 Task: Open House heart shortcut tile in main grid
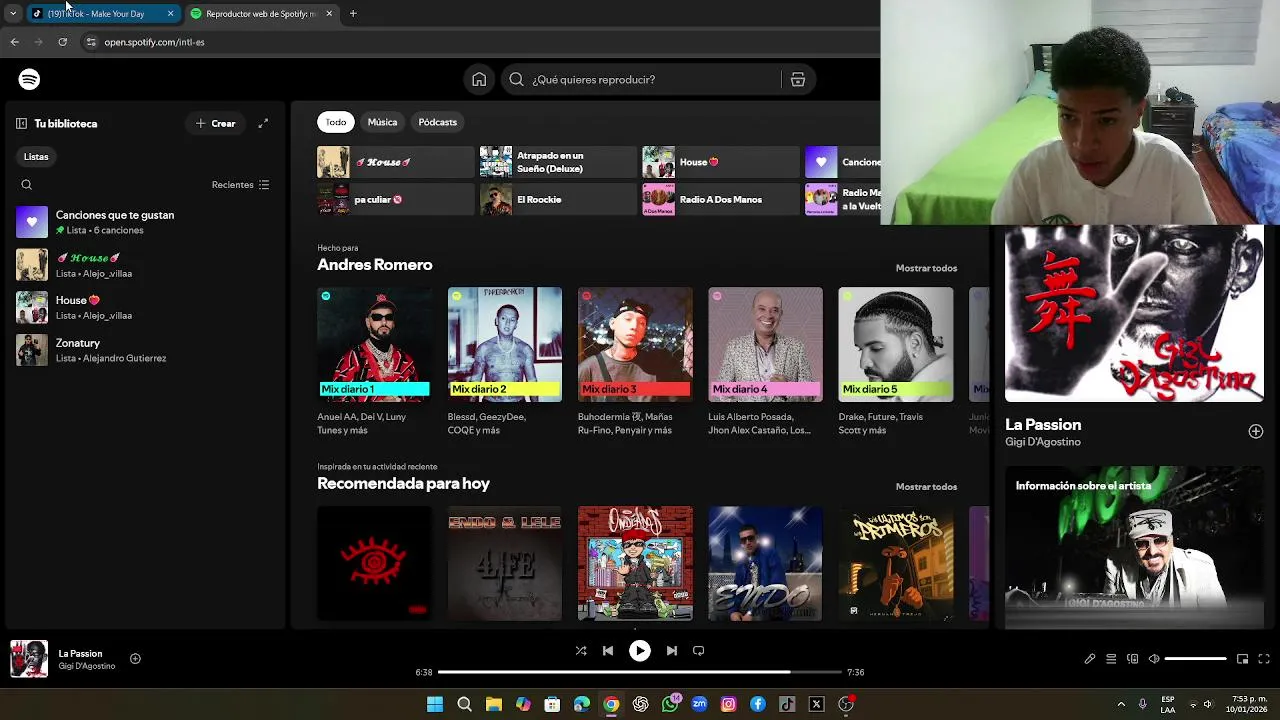point(720,162)
